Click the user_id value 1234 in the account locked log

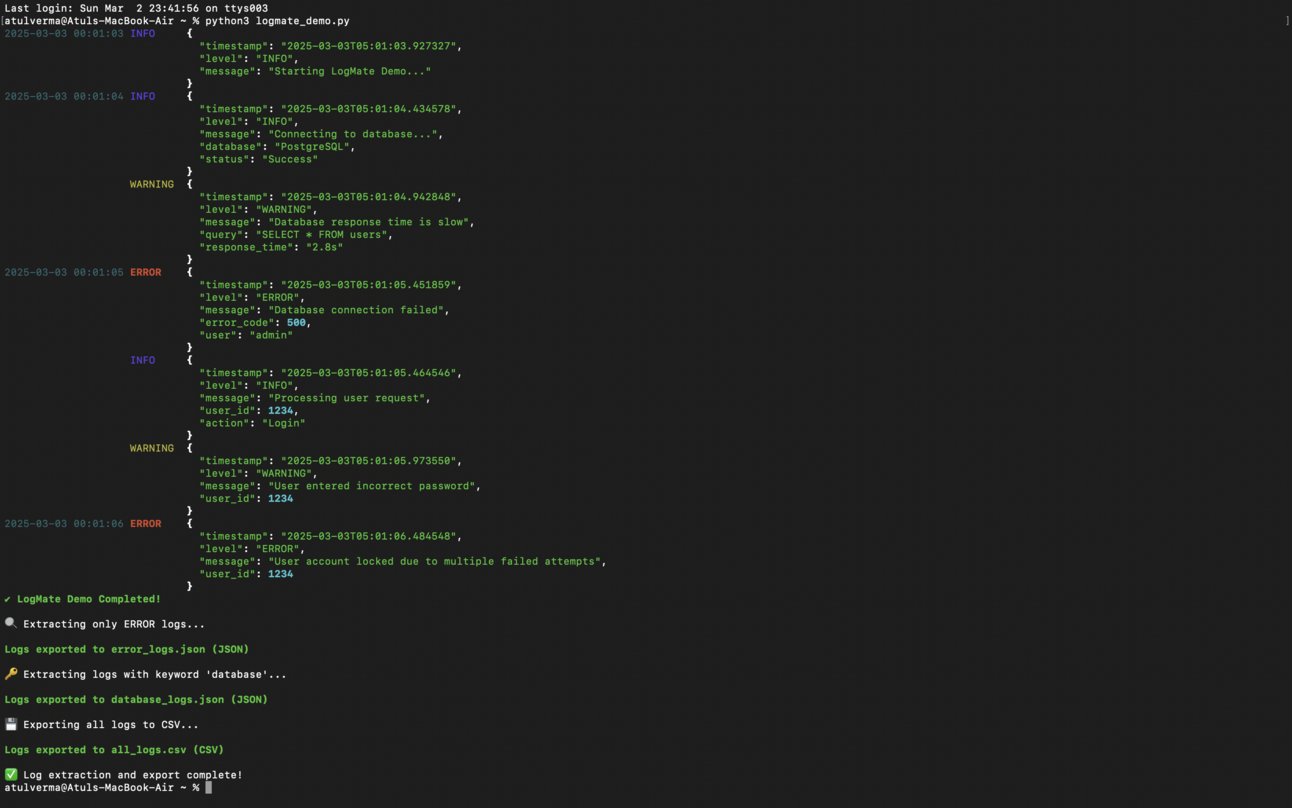(x=279, y=574)
